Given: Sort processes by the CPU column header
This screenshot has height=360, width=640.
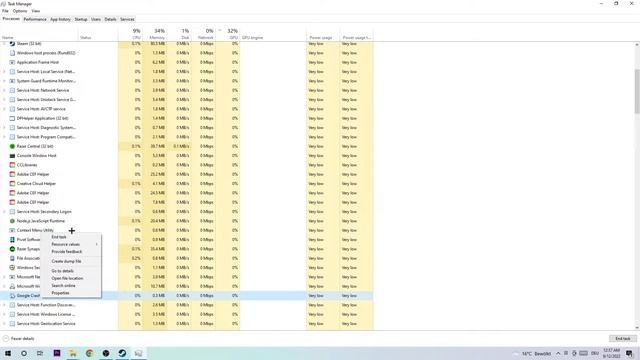Looking at the screenshot, I should (131, 34).
